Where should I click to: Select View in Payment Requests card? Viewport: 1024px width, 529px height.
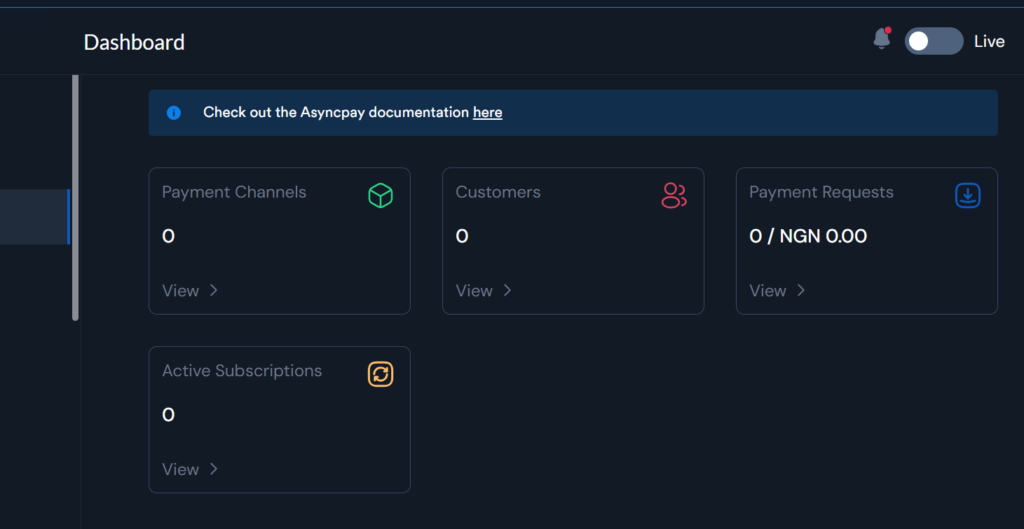[x=768, y=291]
